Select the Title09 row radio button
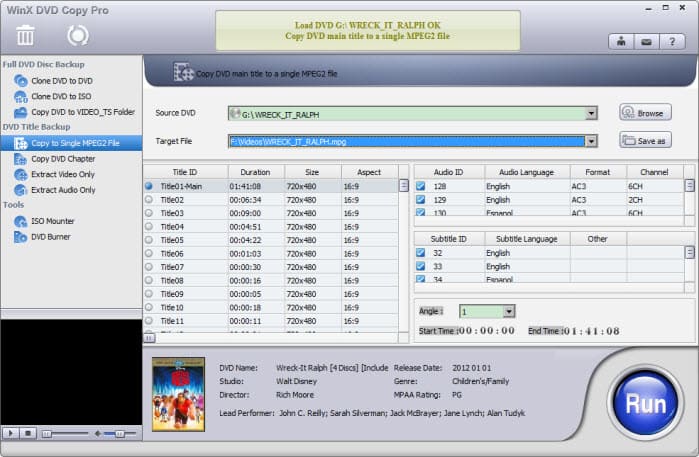The height and width of the screenshot is (457, 699). point(149,294)
